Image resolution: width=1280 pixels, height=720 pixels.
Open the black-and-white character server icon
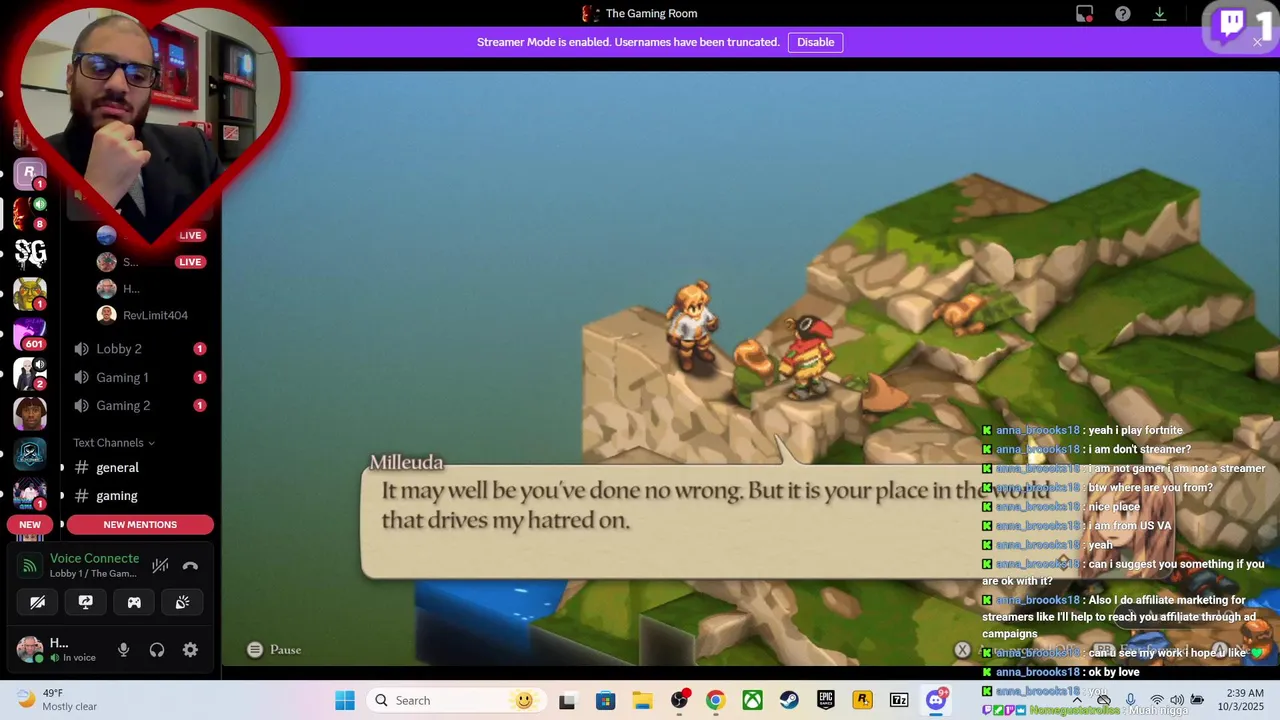(29, 373)
